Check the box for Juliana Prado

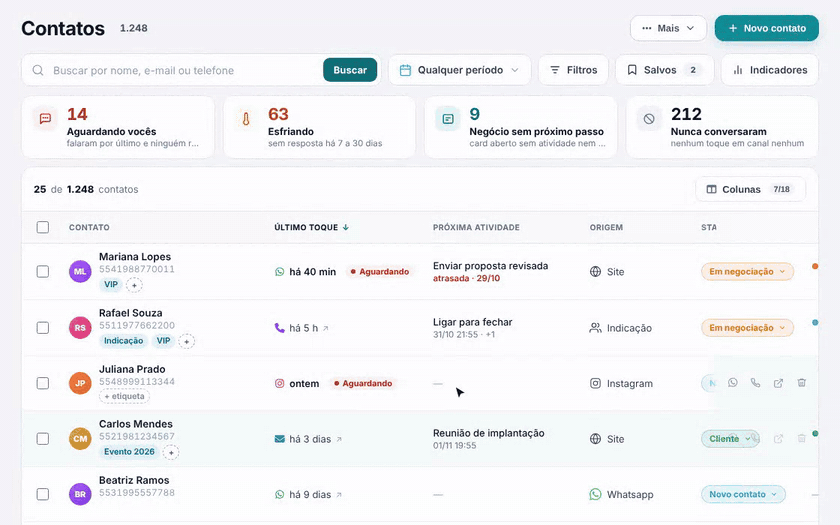(x=43, y=384)
